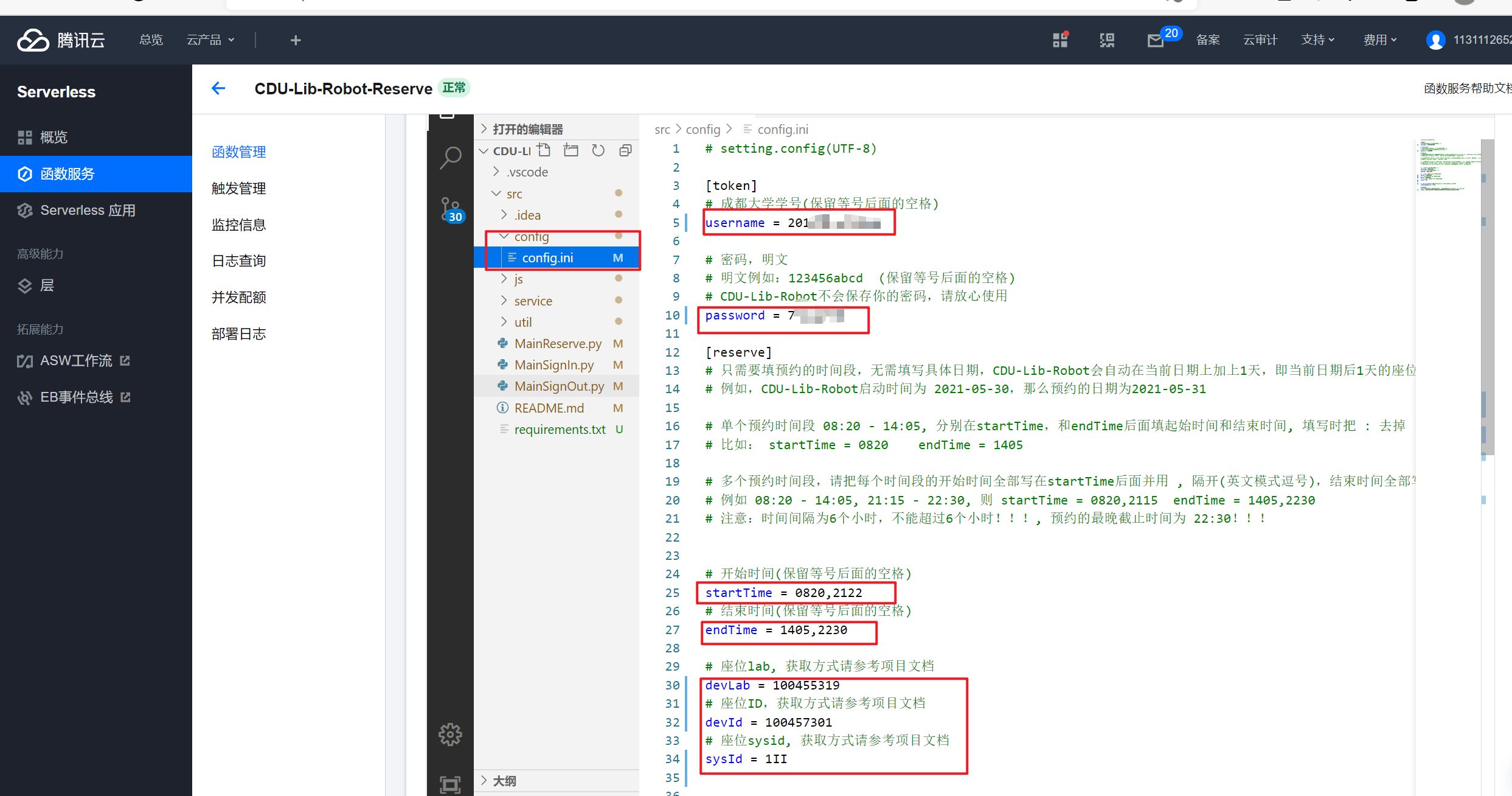The height and width of the screenshot is (796, 1512).
Task: Expand the .idea folder
Action: (x=504, y=215)
